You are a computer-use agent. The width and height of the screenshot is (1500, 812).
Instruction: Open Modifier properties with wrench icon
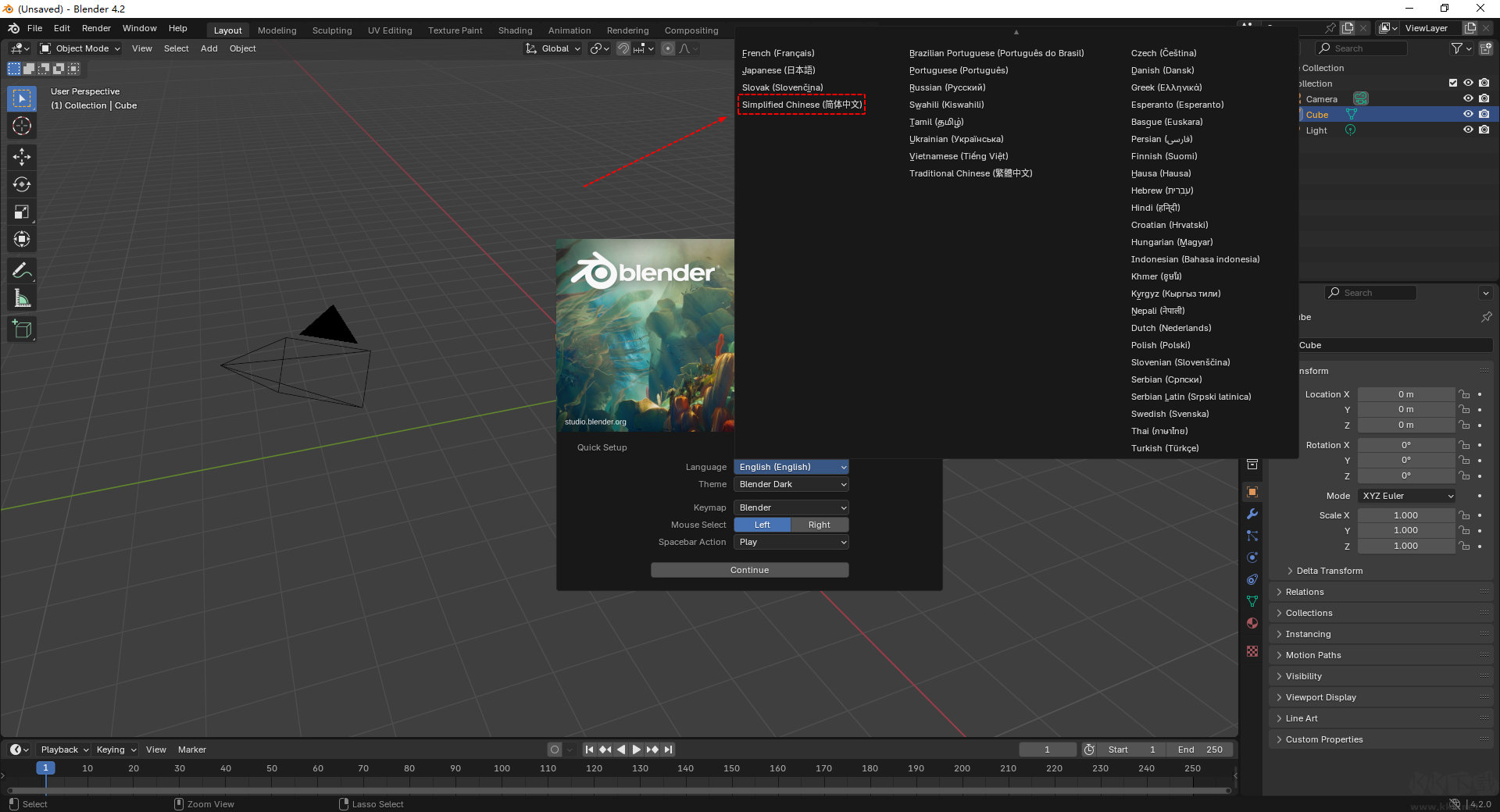coord(1252,514)
